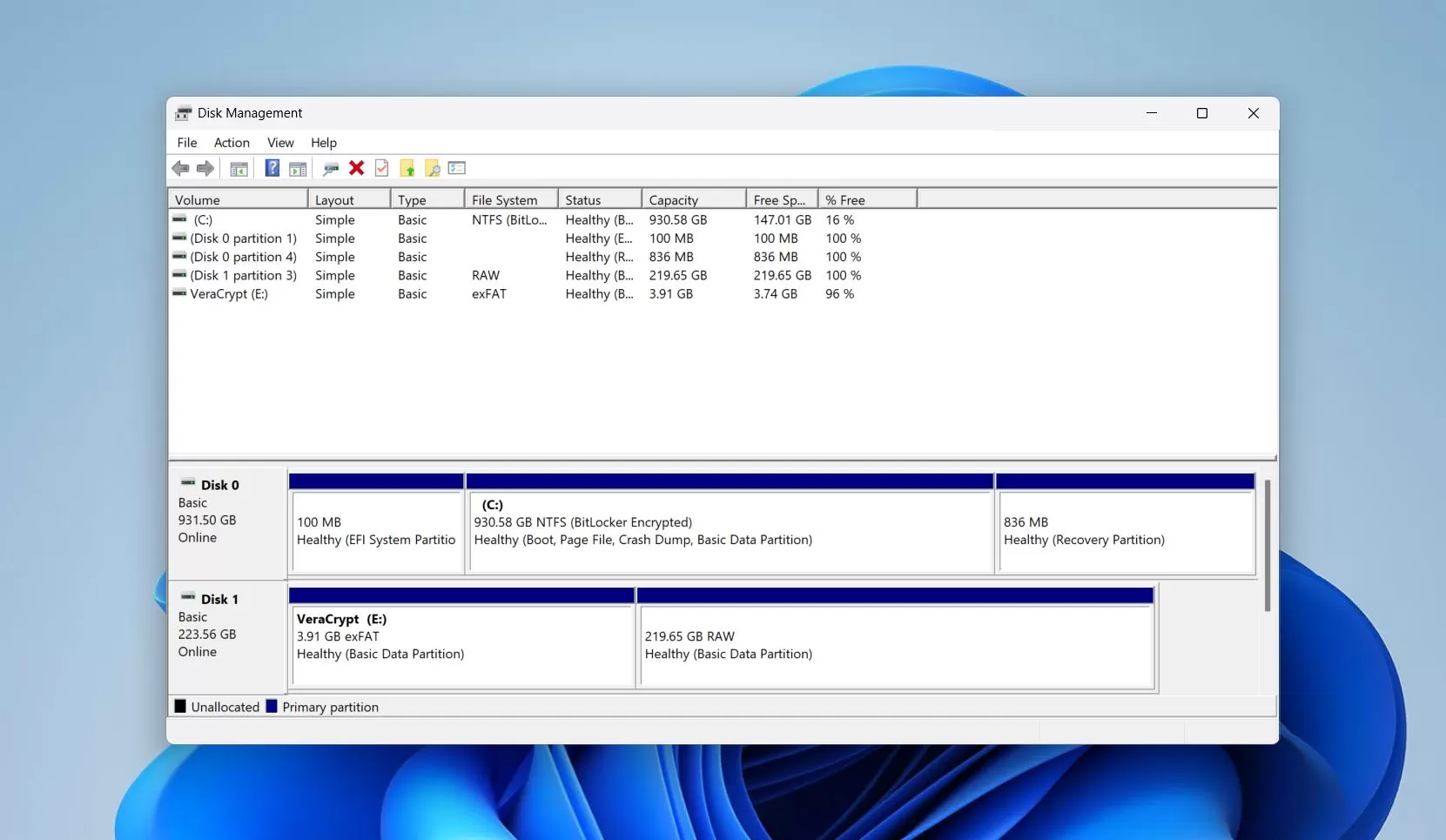Image resolution: width=1446 pixels, height=840 pixels.
Task: Click the black Unallocated legend swatch
Action: (x=180, y=706)
